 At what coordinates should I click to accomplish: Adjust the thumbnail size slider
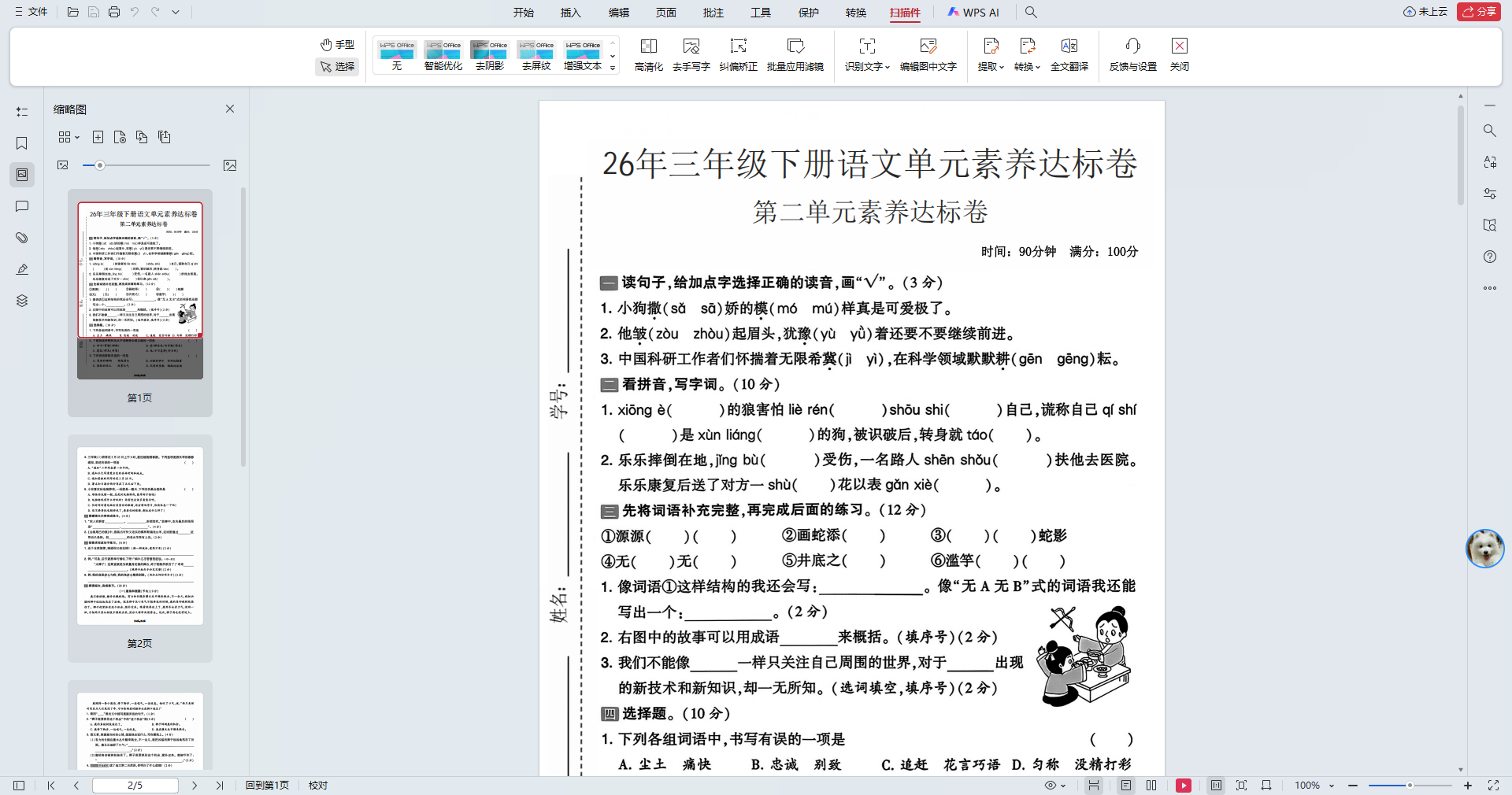(x=99, y=165)
